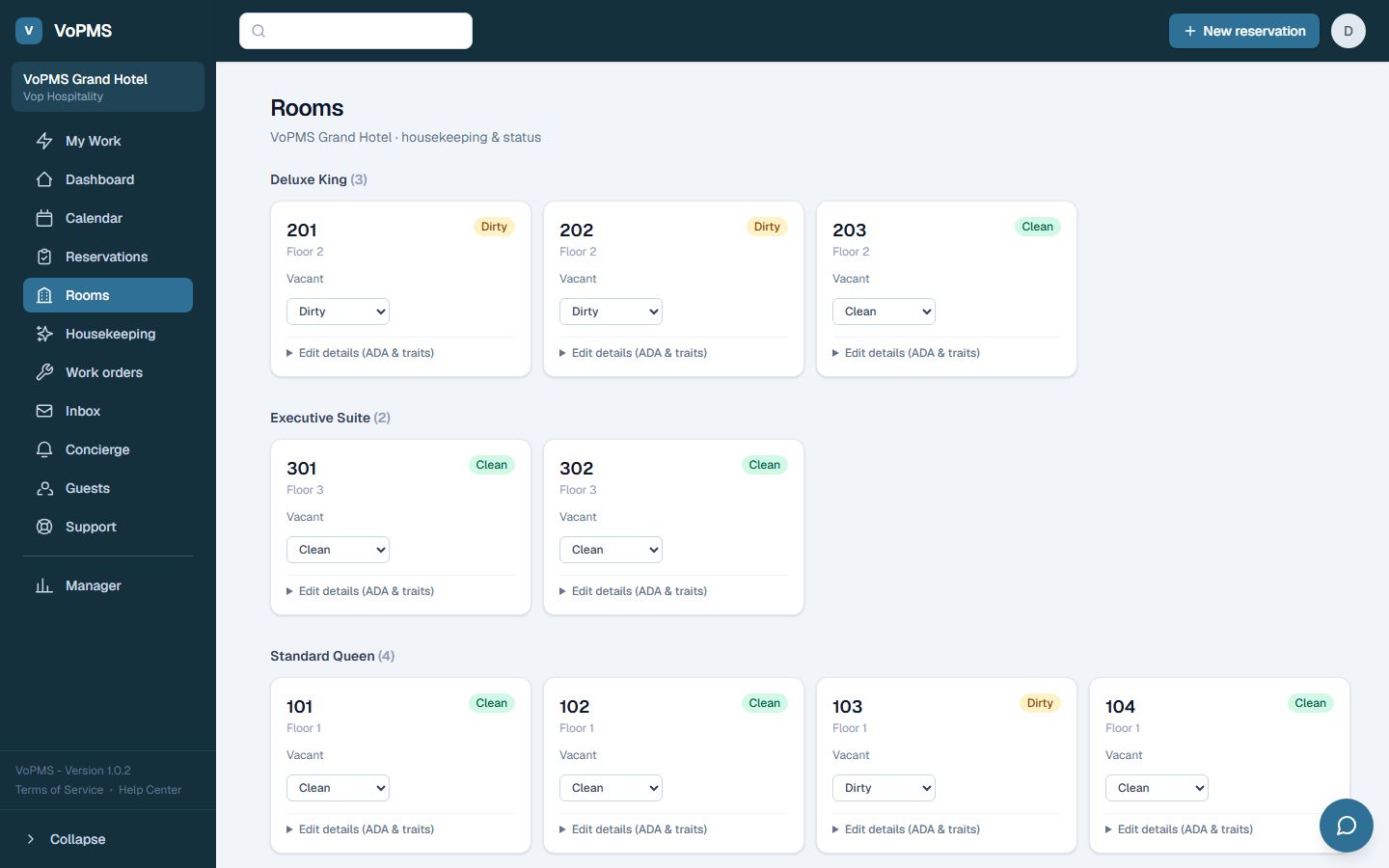This screenshot has width=1389, height=868.
Task: Click the VoPMS logo icon
Action: (29, 31)
